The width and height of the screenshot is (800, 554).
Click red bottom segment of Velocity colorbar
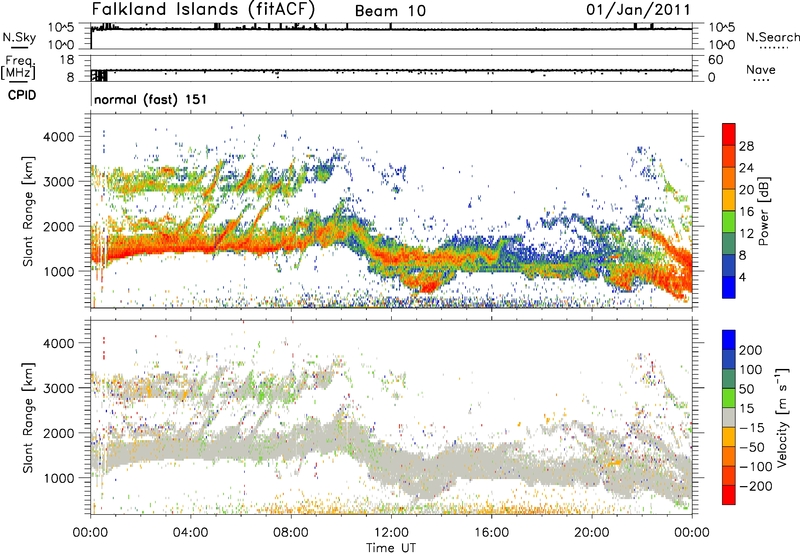click(x=729, y=495)
